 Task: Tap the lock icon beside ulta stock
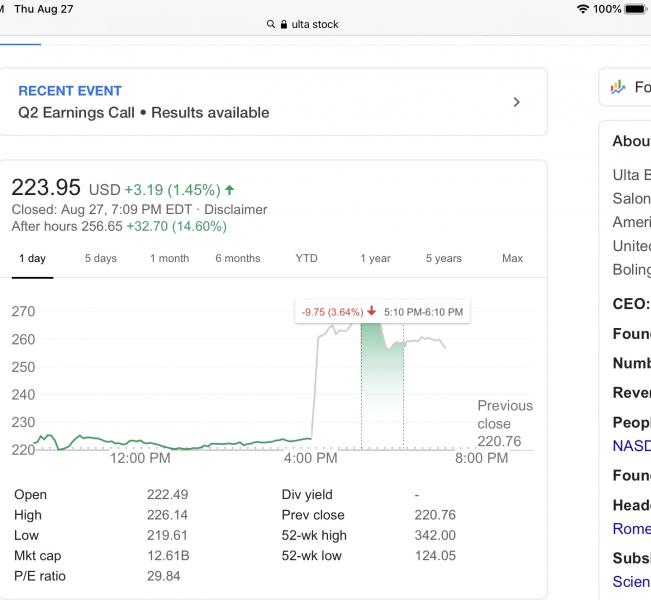pos(284,24)
